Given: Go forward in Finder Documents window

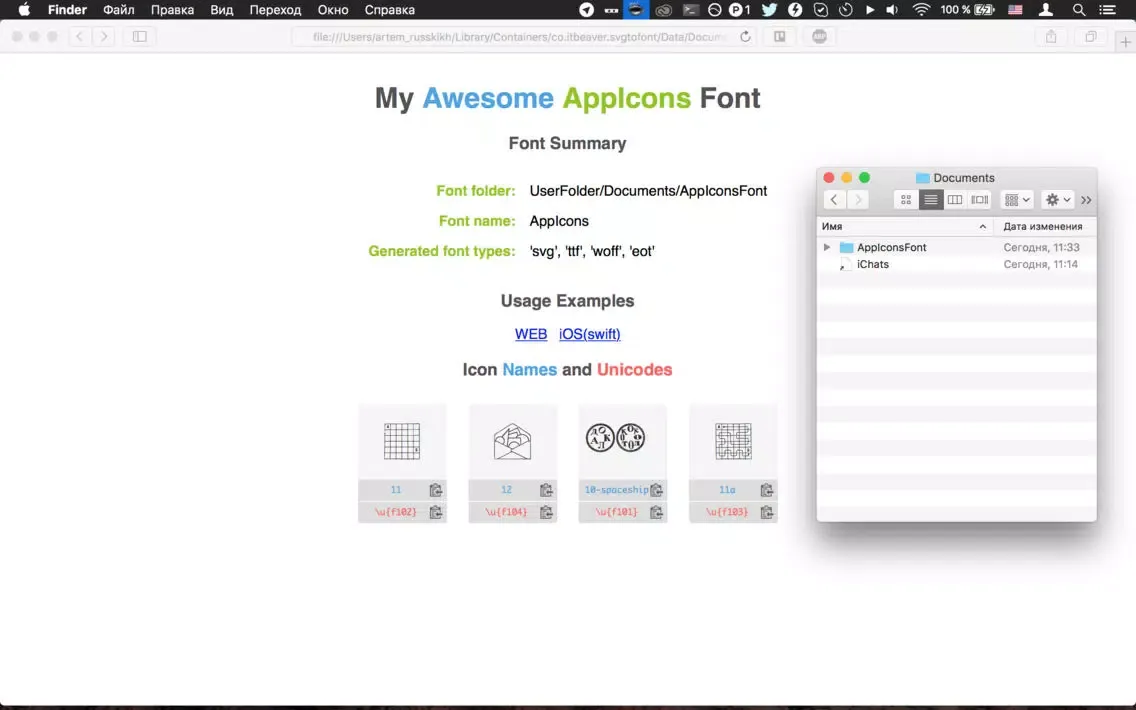Looking at the screenshot, I should (858, 200).
